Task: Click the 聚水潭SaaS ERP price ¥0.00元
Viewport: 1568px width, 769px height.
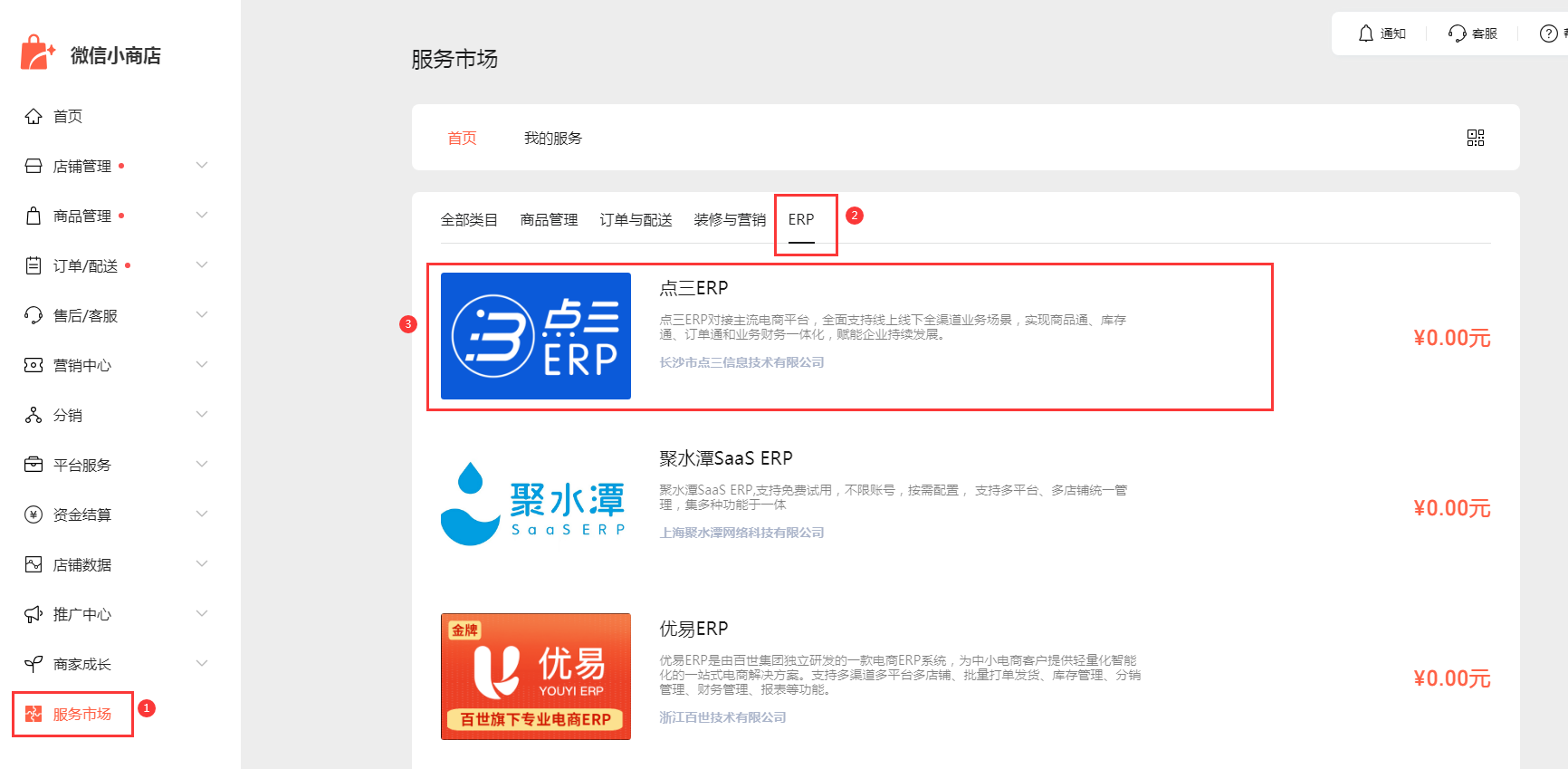Action: (x=1452, y=508)
